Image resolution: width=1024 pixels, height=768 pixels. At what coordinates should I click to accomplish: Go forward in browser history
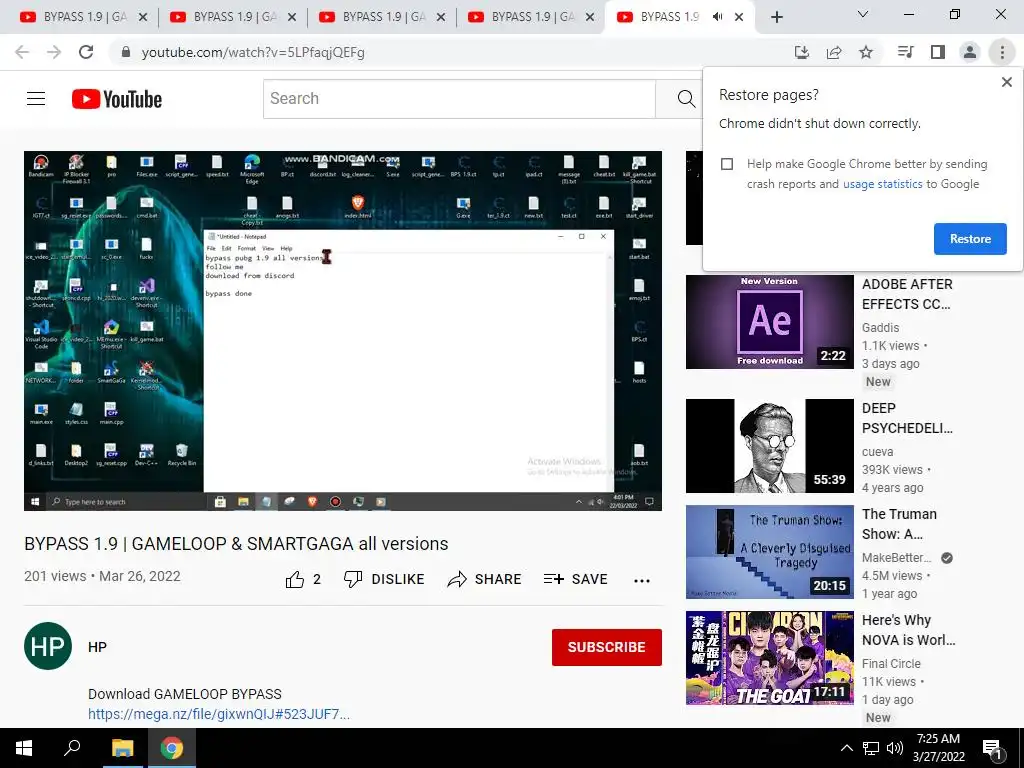tap(54, 52)
